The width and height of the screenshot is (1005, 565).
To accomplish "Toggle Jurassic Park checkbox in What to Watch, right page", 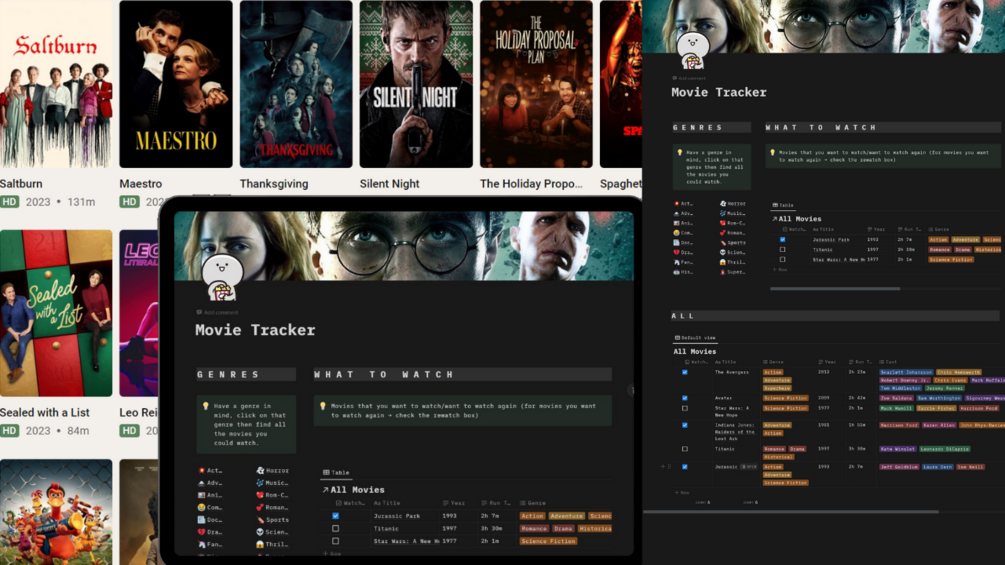I will click(x=783, y=240).
